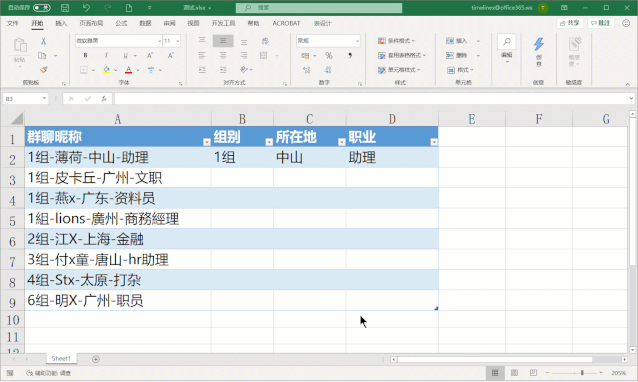Toggle Align Left button
The image size is (638, 382).
(202, 55)
